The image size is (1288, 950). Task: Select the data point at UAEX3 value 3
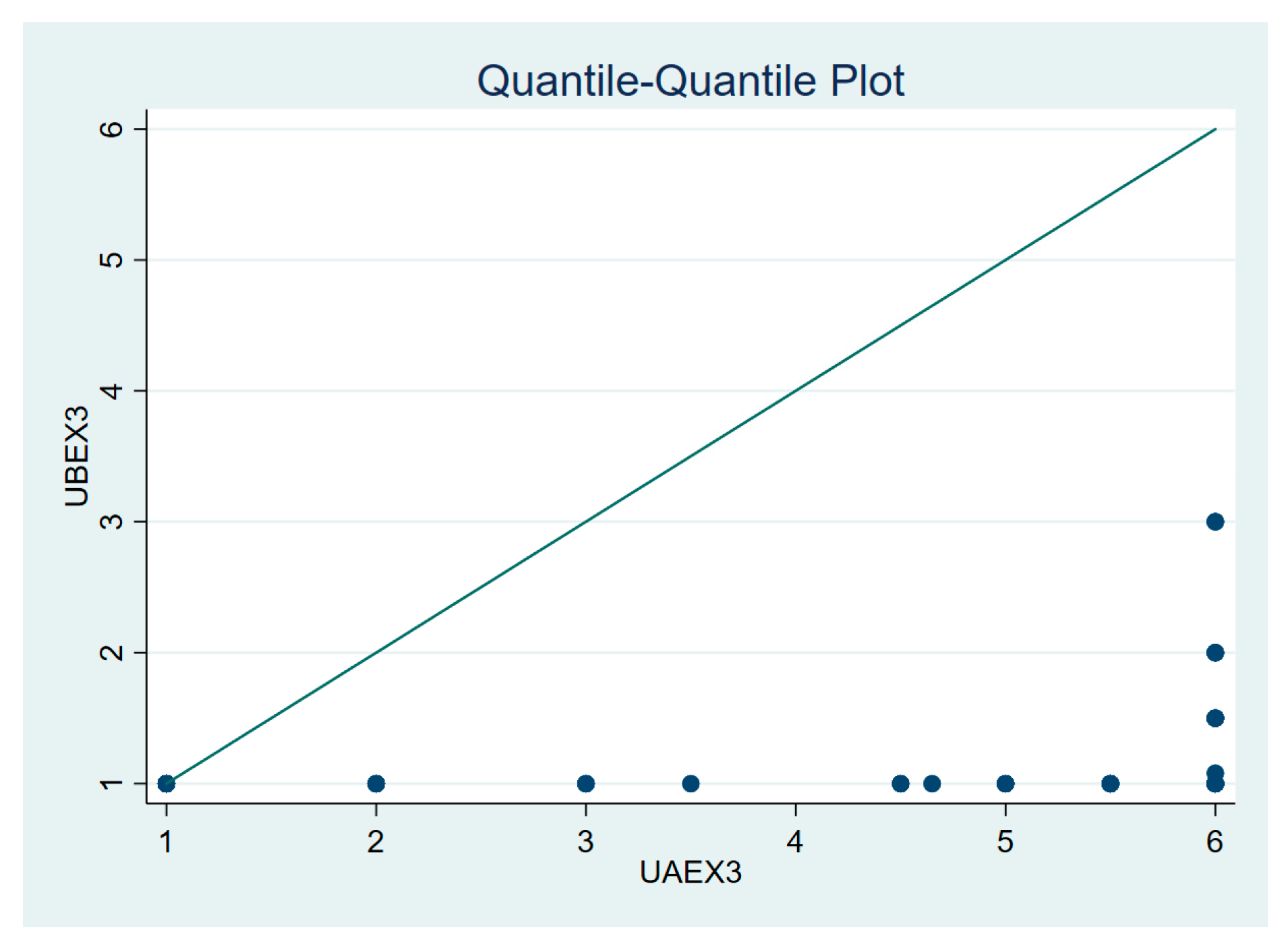tap(585, 783)
